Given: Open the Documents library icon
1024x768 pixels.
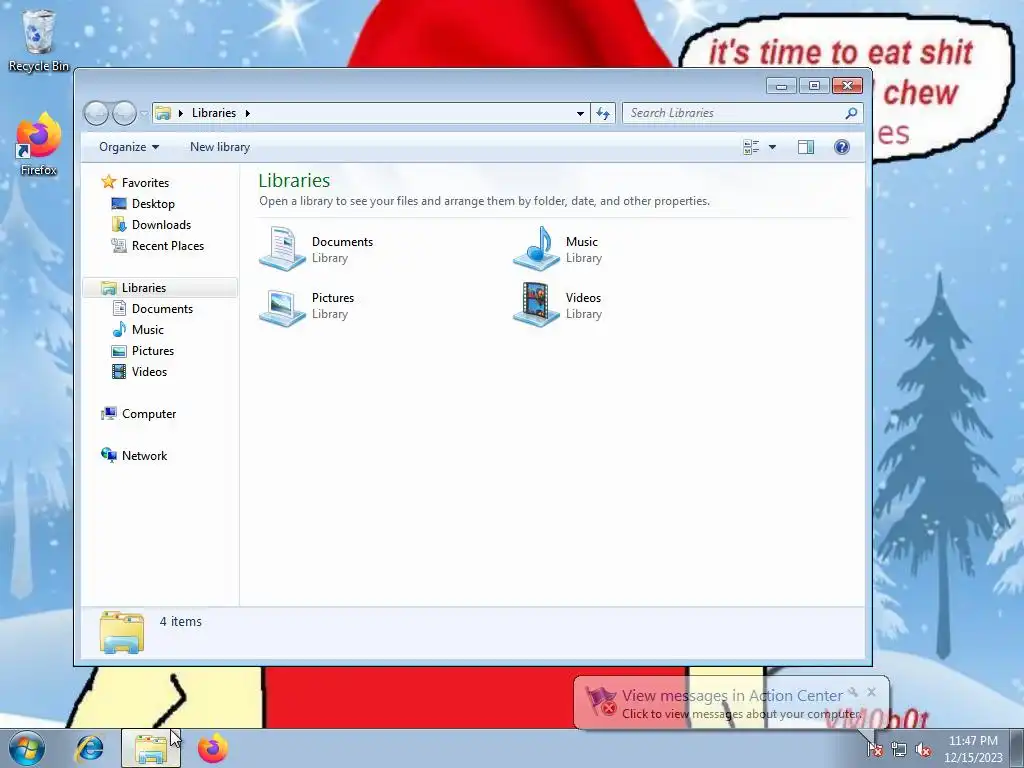Looking at the screenshot, I should point(282,249).
